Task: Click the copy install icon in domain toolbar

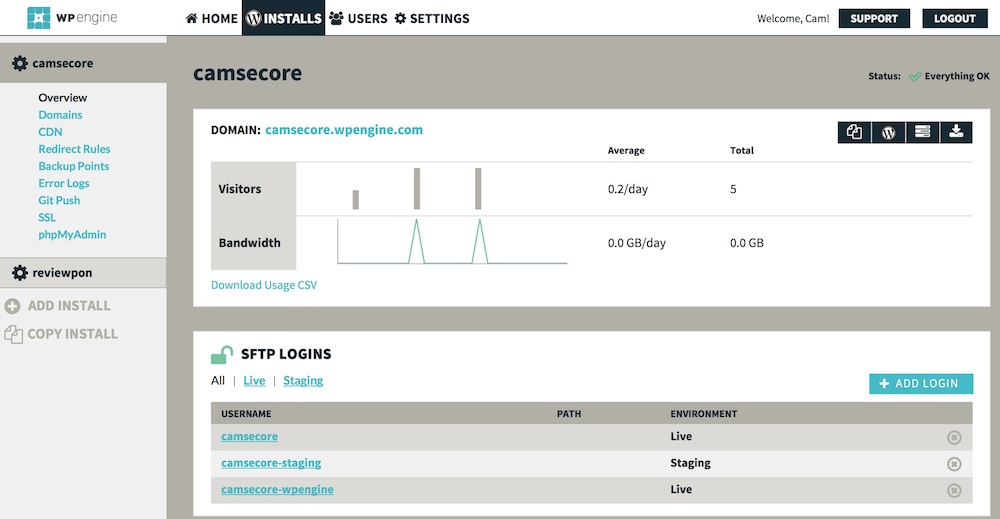Action: [x=855, y=132]
